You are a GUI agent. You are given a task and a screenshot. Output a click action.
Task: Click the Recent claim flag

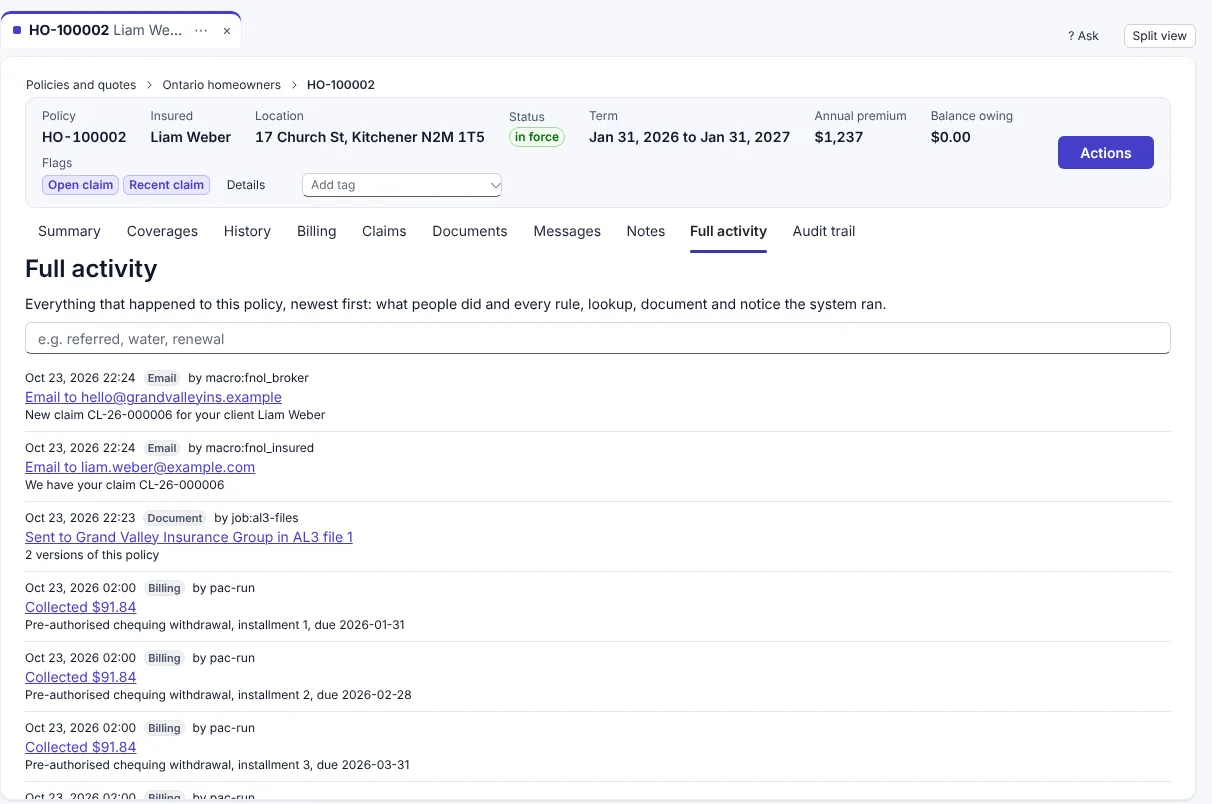pyautogui.click(x=166, y=185)
